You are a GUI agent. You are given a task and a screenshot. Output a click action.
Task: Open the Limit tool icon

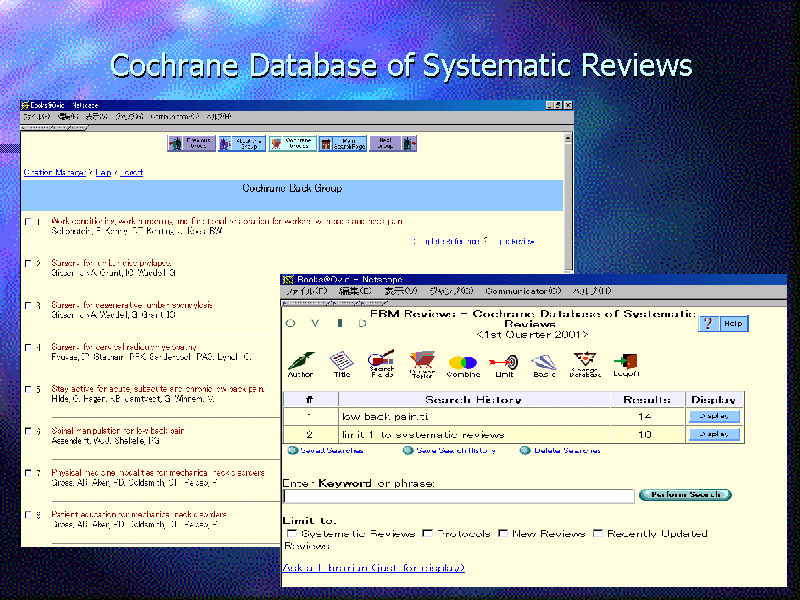tap(504, 362)
